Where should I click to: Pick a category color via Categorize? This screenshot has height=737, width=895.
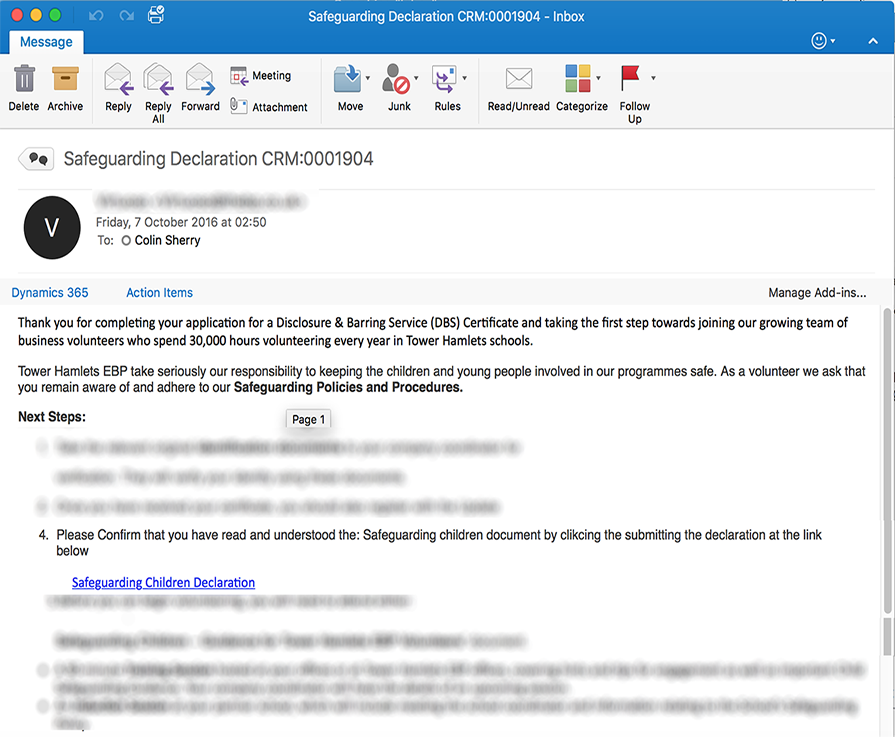pyautogui.click(x=581, y=88)
